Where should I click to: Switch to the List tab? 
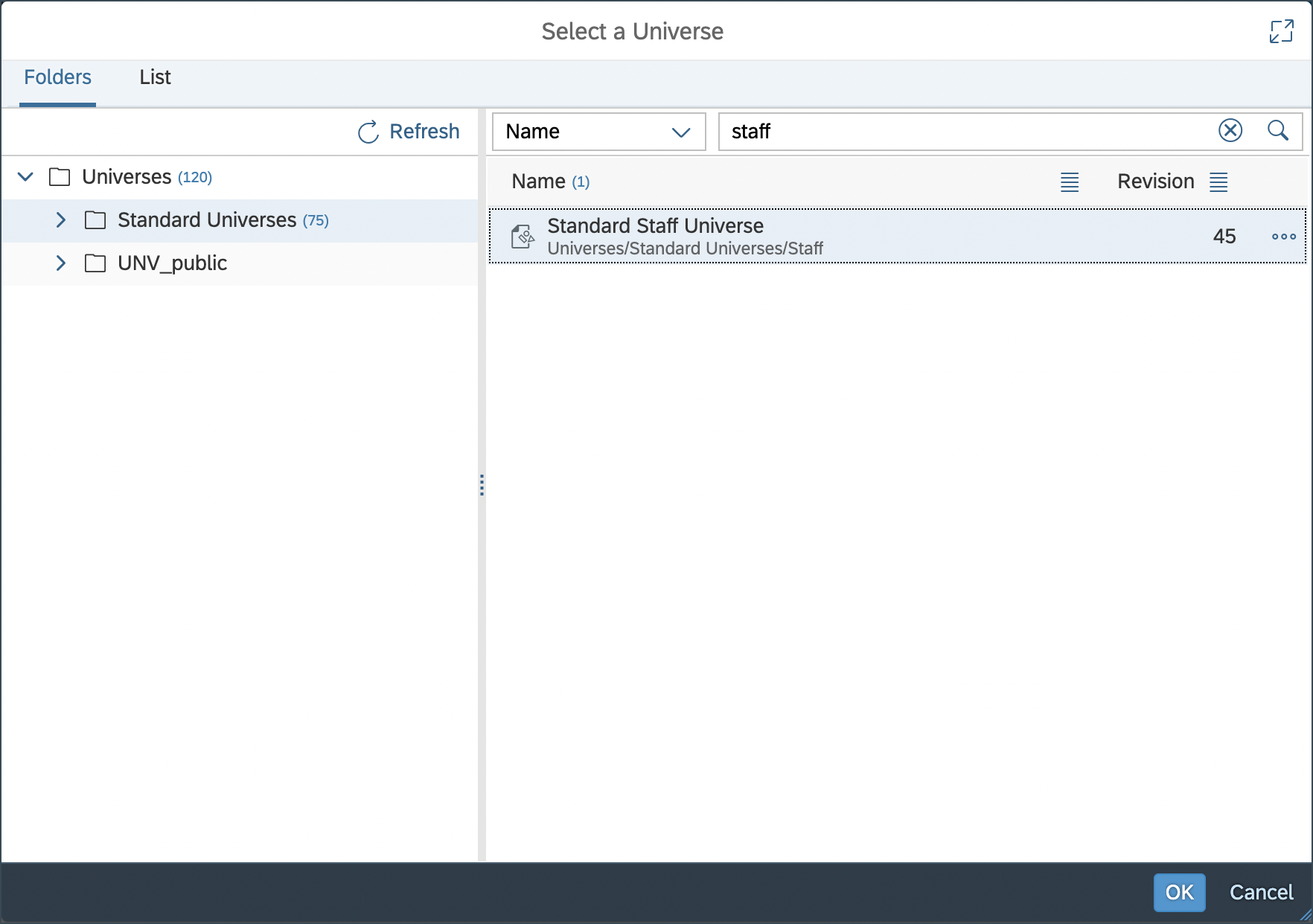[x=155, y=77]
